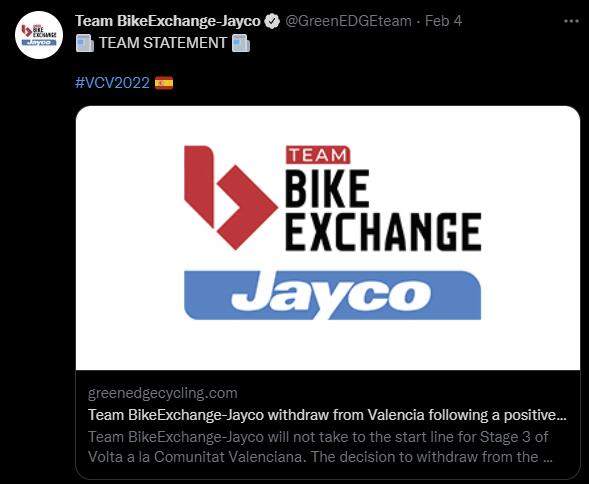Open the greenedgecycling.com domain link
Screen dimensions: 589x484
tap(163, 393)
